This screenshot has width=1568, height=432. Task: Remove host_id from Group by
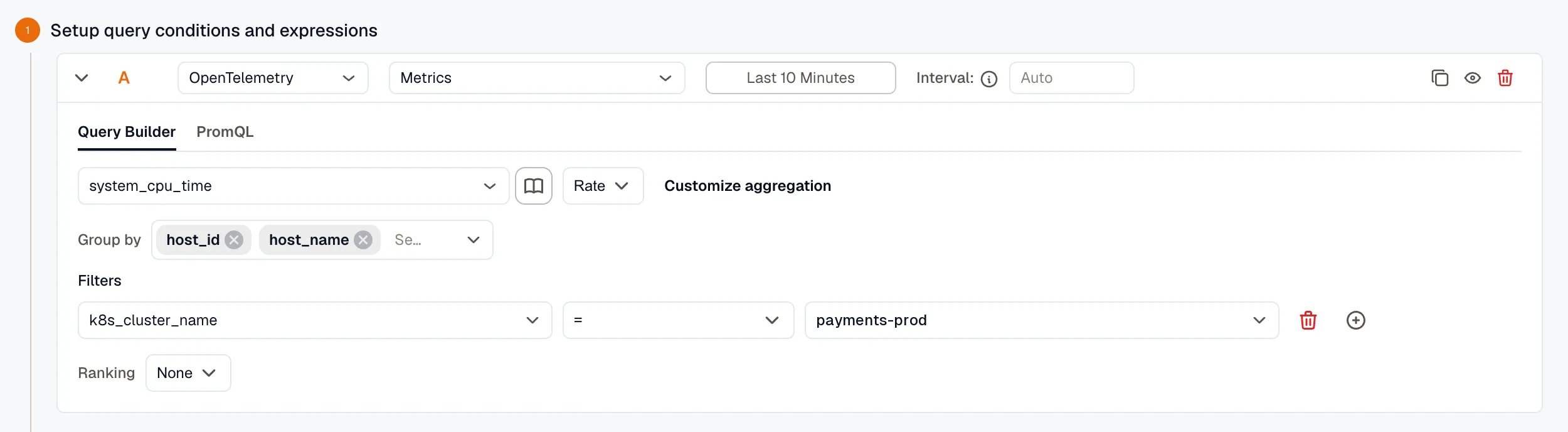(234, 240)
